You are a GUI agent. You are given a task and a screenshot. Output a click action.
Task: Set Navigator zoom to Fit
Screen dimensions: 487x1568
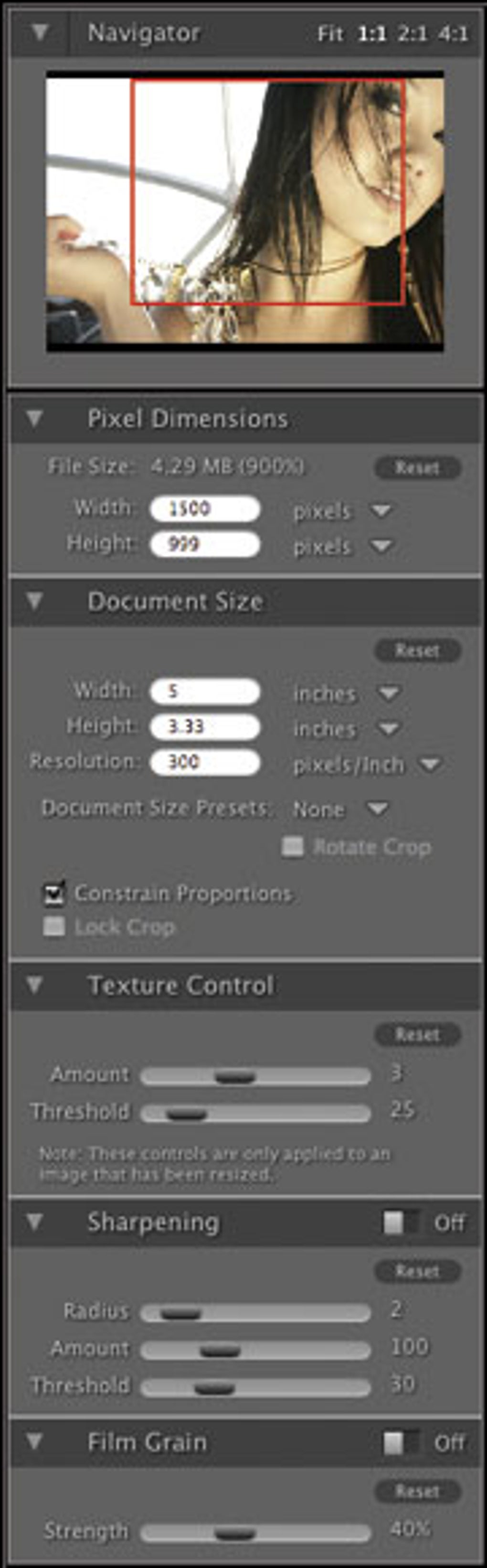click(x=330, y=33)
